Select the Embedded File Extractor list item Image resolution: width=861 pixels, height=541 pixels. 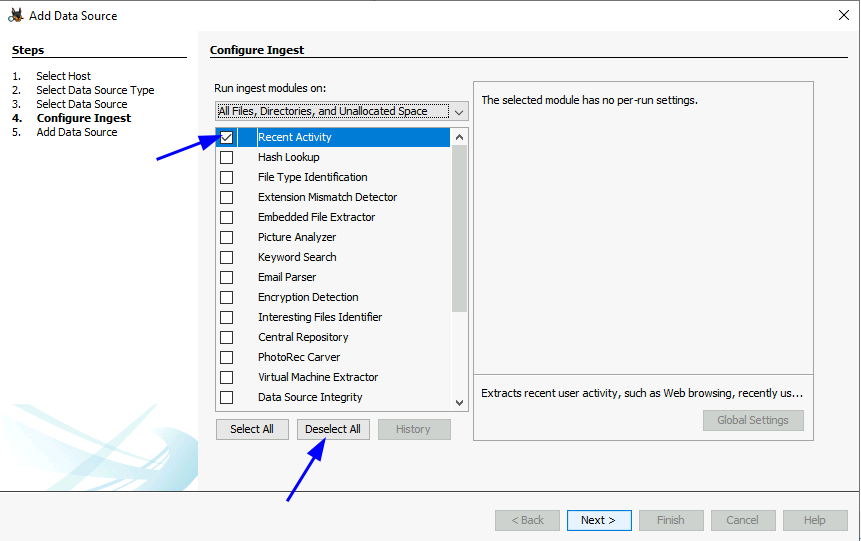tap(316, 217)
